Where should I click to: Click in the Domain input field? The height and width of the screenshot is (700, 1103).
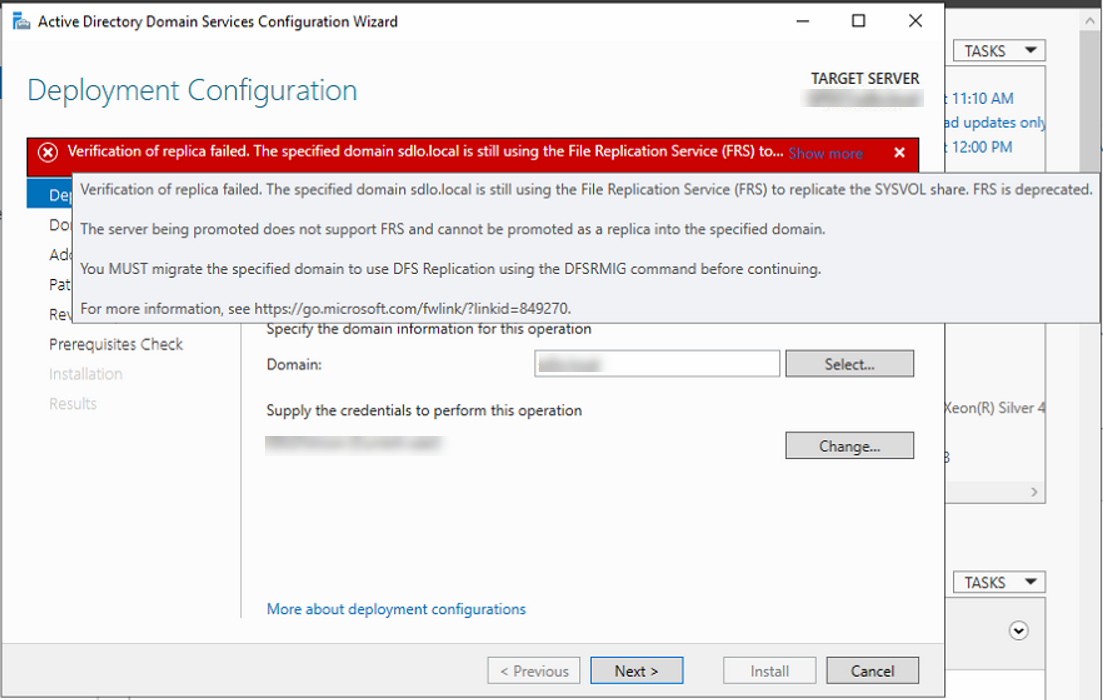[656, 364]
